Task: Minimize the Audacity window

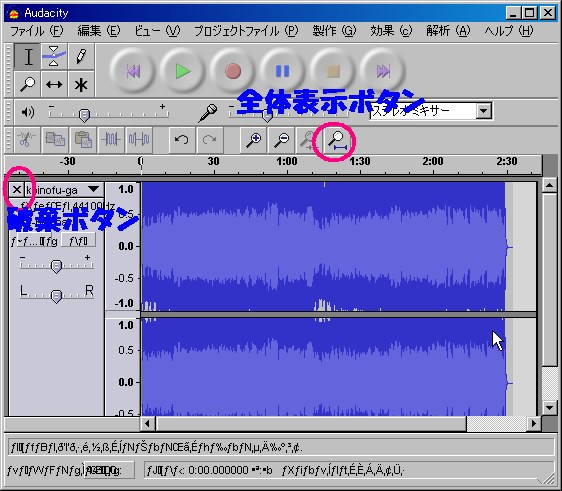Action: pyautogui.click(x=513, y=13)
